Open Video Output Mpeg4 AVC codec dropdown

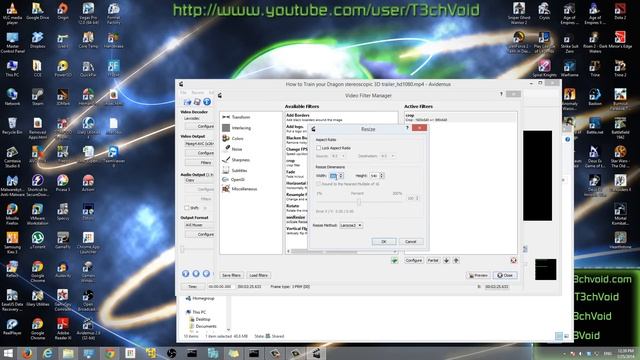[x=200, y=144]
